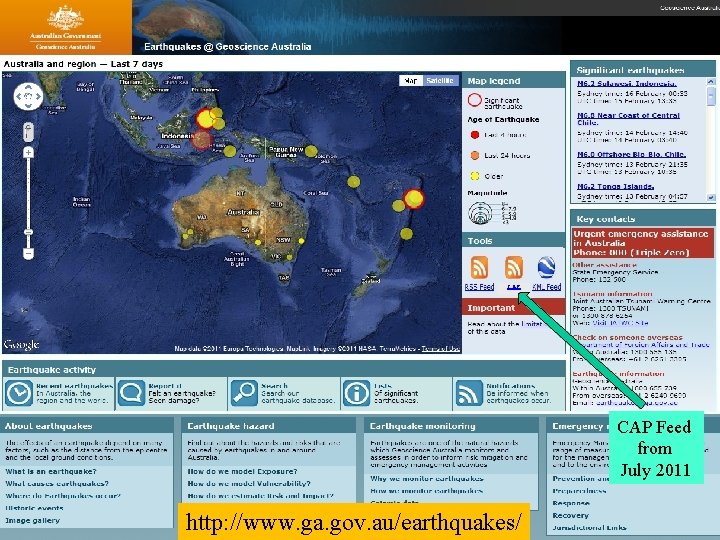Open the Visit JATWC site link
The image size is (720, 540).
(620, 323)
